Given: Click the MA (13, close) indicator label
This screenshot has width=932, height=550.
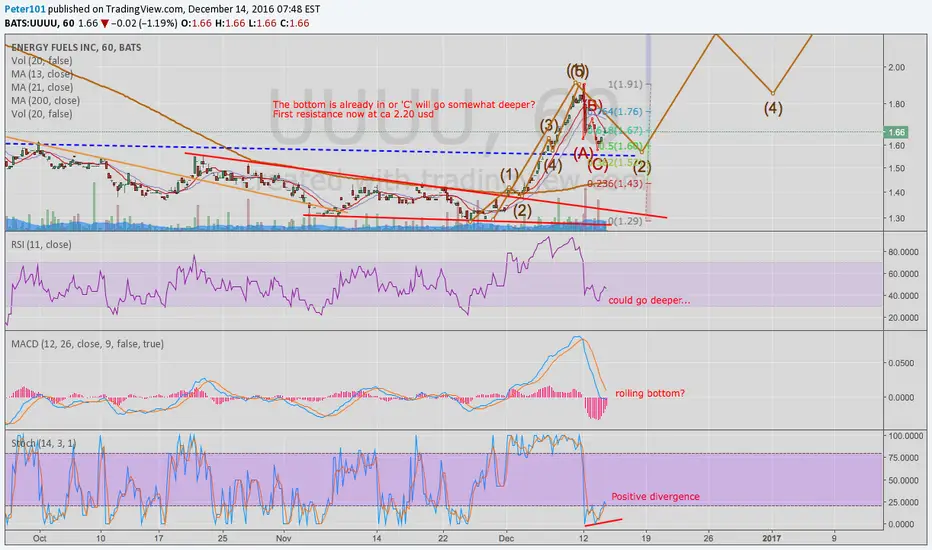Looking at the screenshot, I should [42, 74].
